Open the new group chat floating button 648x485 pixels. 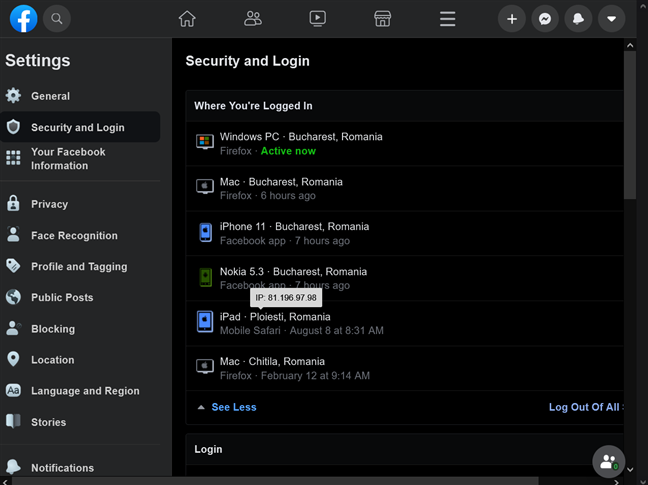point(608,461)
